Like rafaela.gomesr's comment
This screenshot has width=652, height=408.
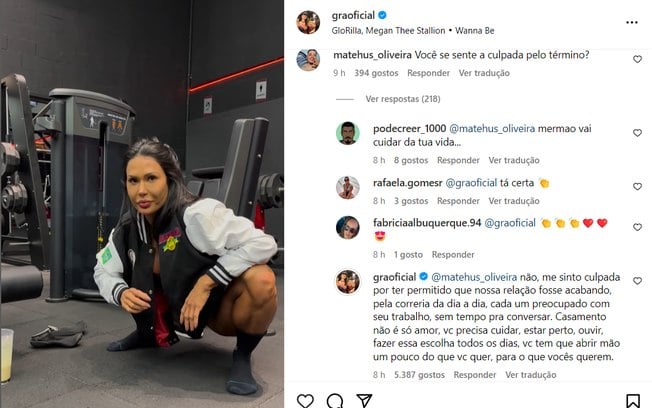click(637, 187)
